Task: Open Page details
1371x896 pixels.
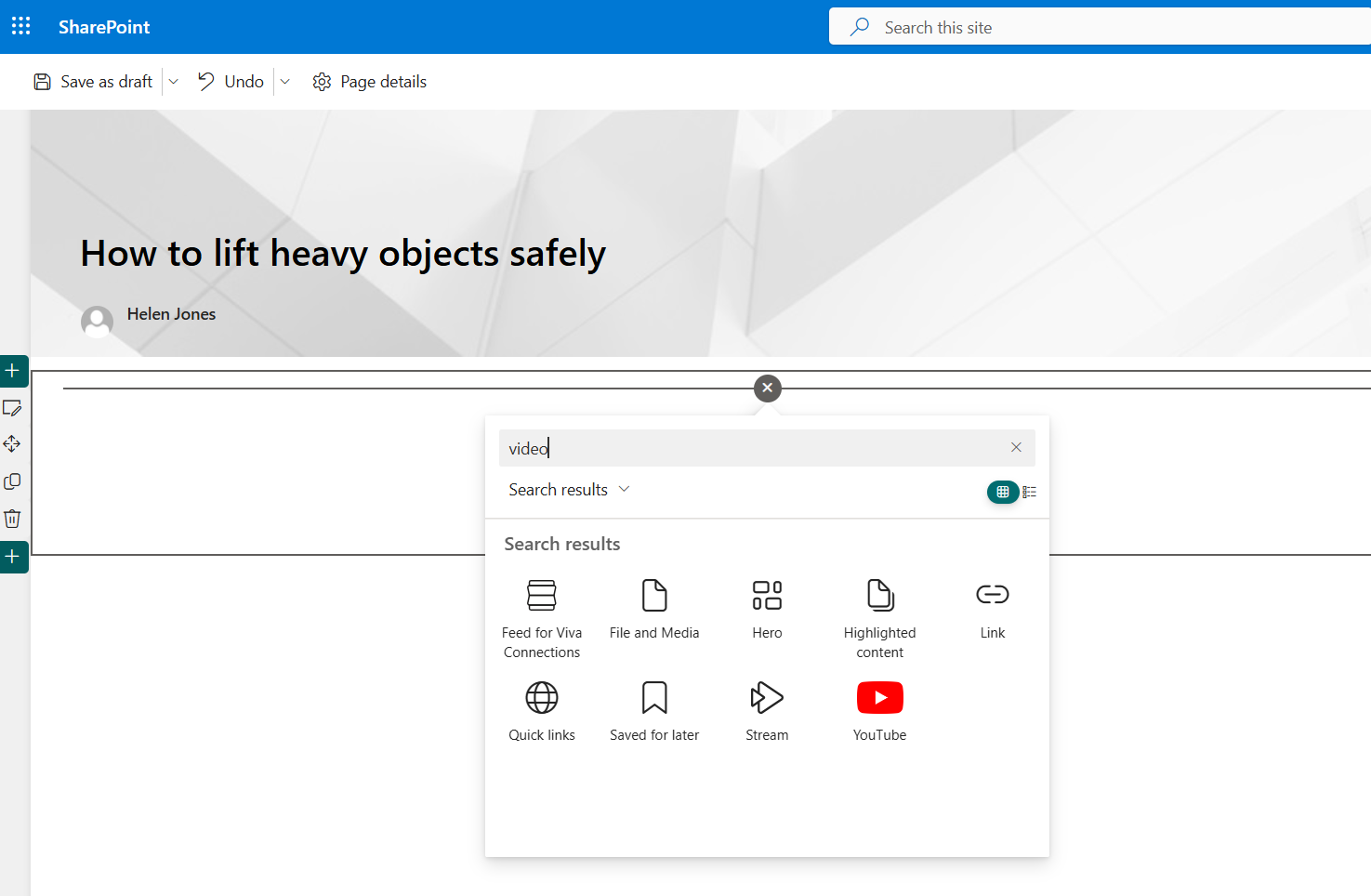Action: (370, 82)
